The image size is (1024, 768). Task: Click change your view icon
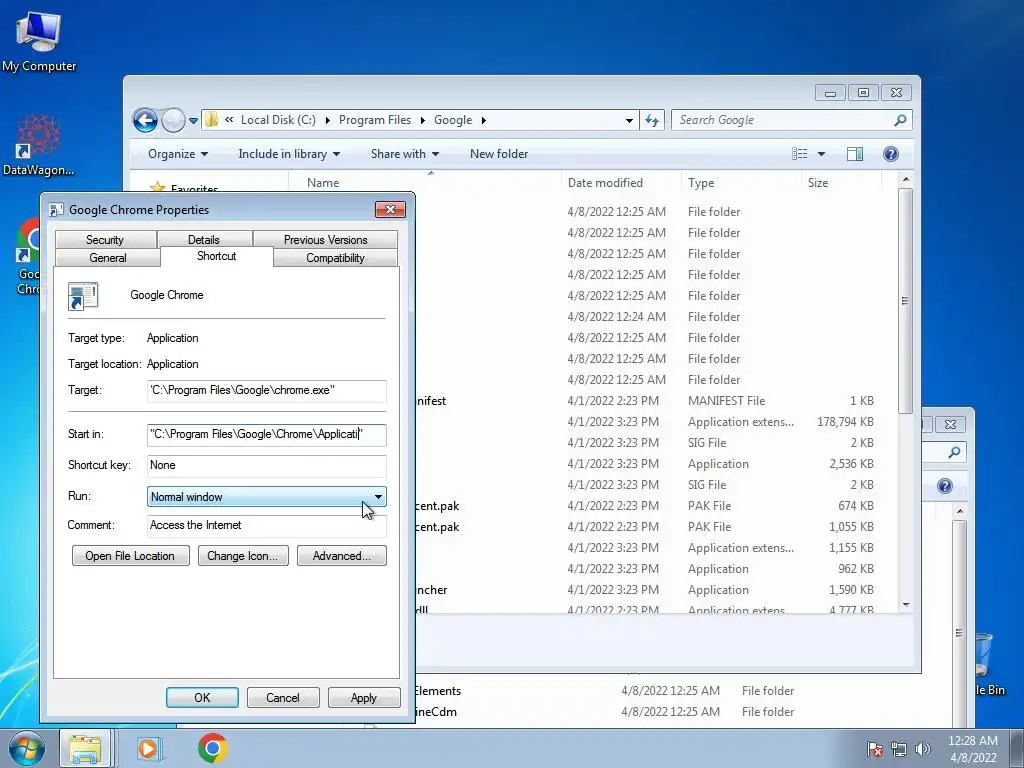799,153
